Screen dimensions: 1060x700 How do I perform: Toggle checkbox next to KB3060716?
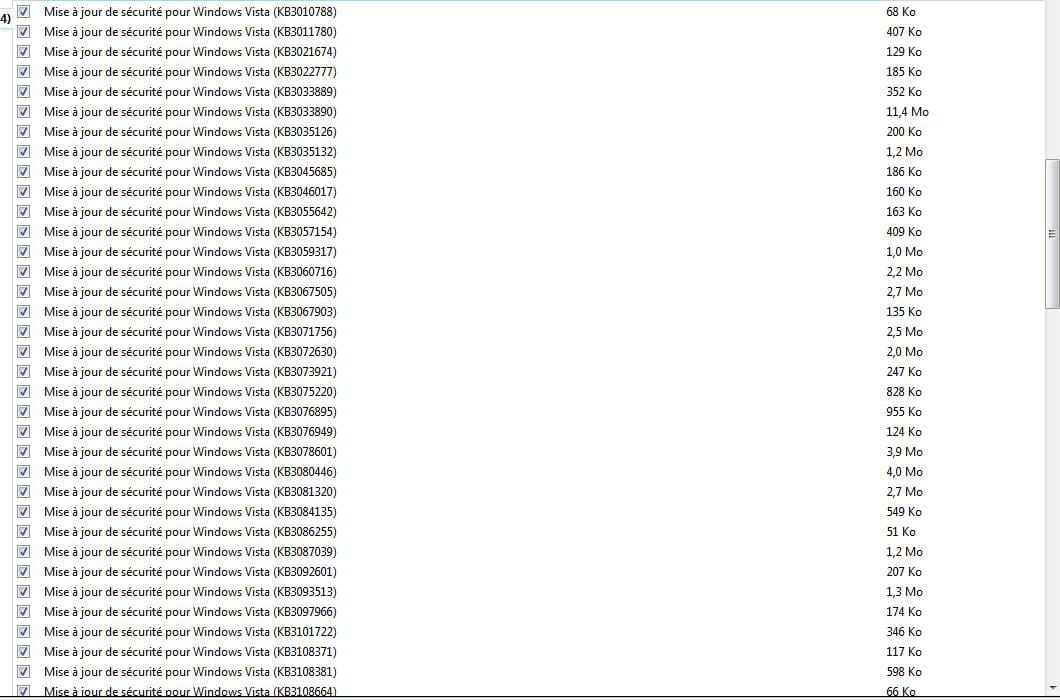[24, 272]
